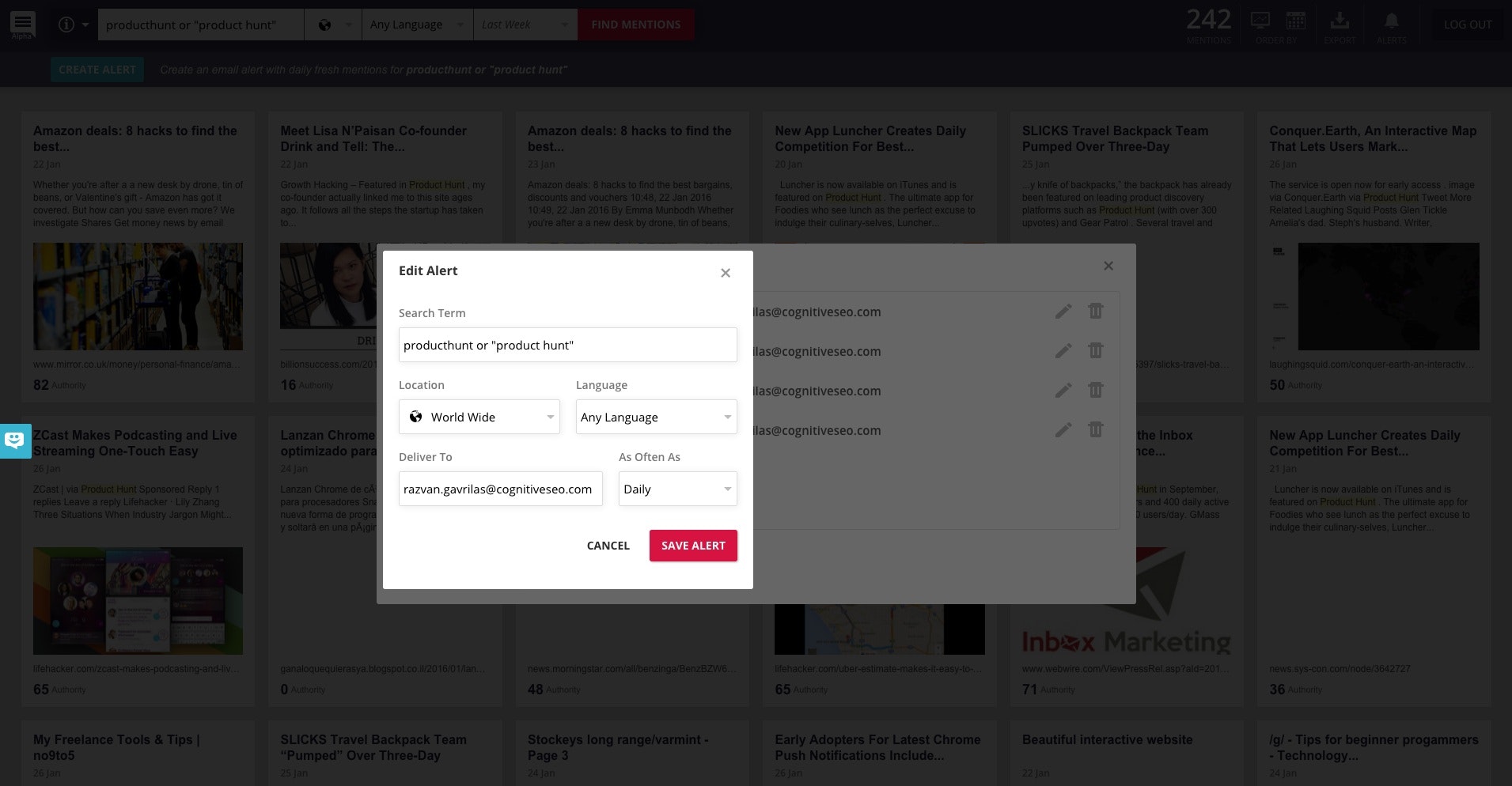Click the FIND MENTIONS button
The width and height of the screenshot is (1512, 786).
click(x=636, y=25)
